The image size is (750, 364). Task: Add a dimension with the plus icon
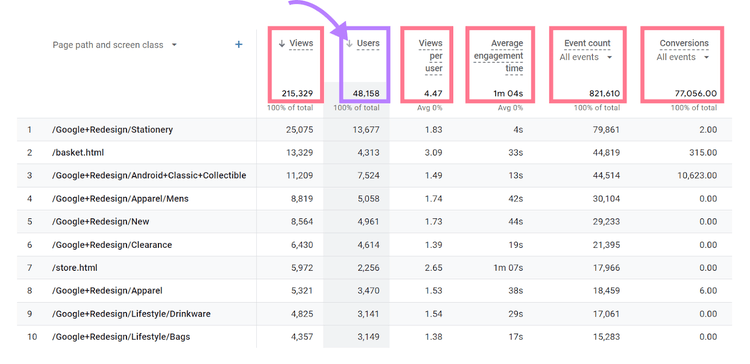[x=239, y=44]
